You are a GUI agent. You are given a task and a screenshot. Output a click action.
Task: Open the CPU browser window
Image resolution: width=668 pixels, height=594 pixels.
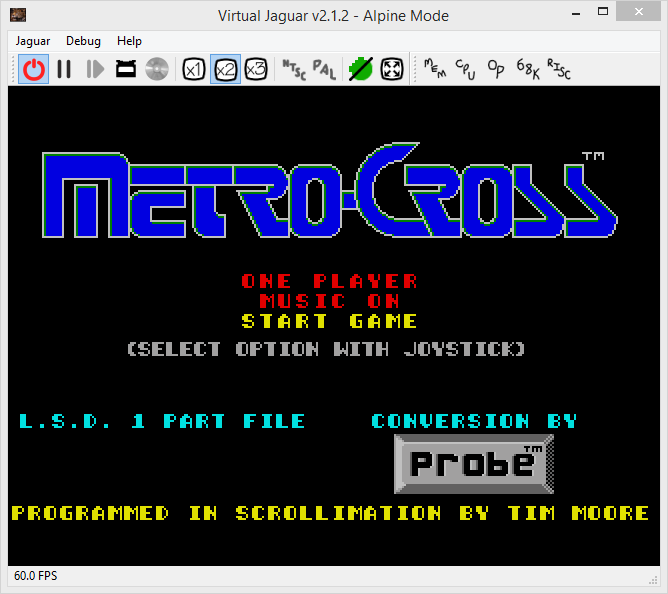[466, 69]
